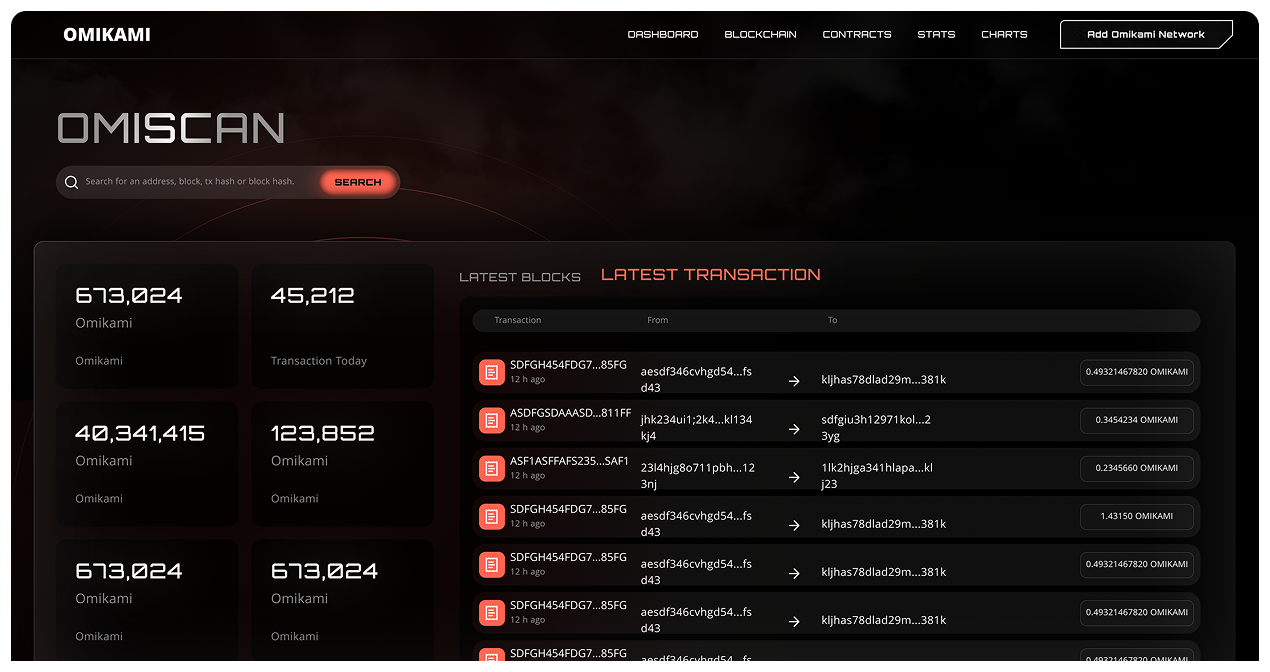
Task: Open the Charts section
Action: click(x=1004, y=35)
